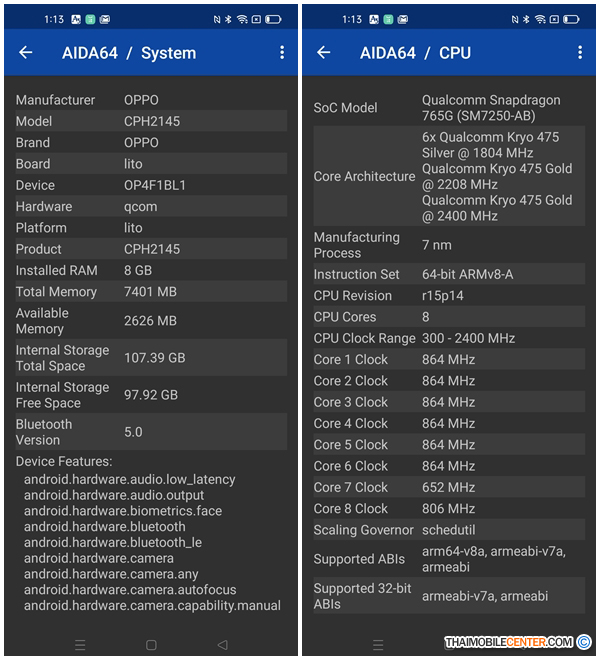Tap Bluetooth icon in CPU screen status bar

point(526,19)
